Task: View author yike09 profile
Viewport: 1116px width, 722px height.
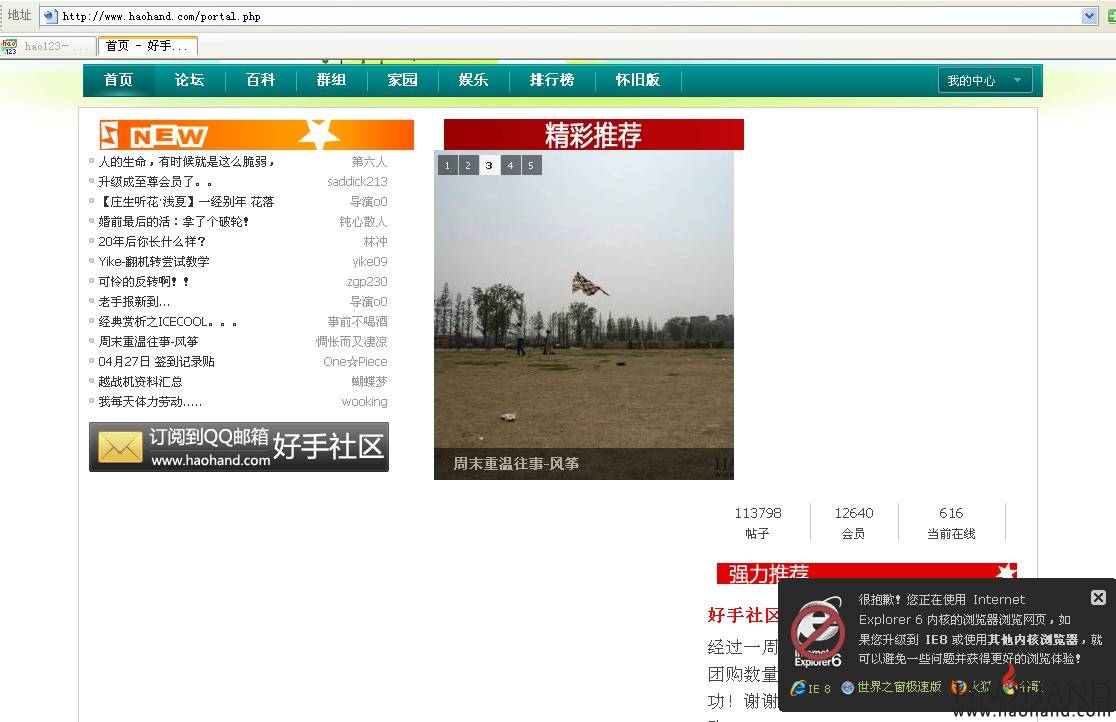Action: [370, 261]
